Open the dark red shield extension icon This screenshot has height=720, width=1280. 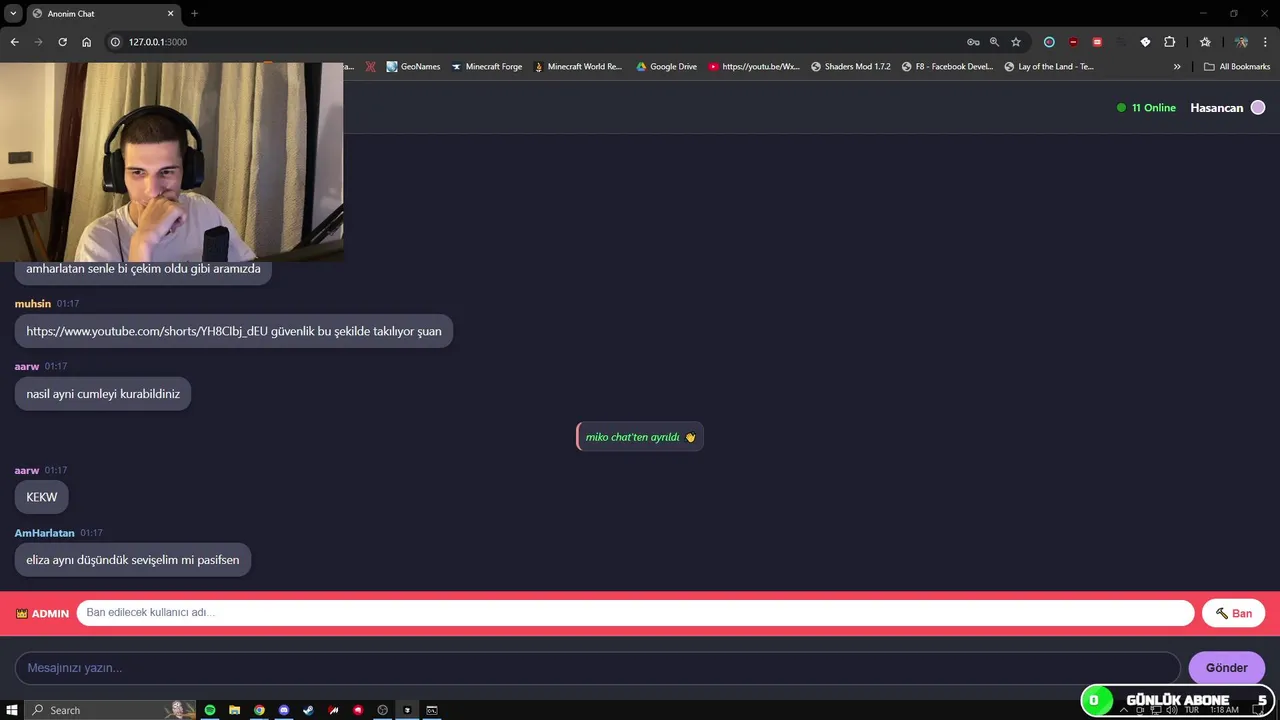coord(1073,42)
